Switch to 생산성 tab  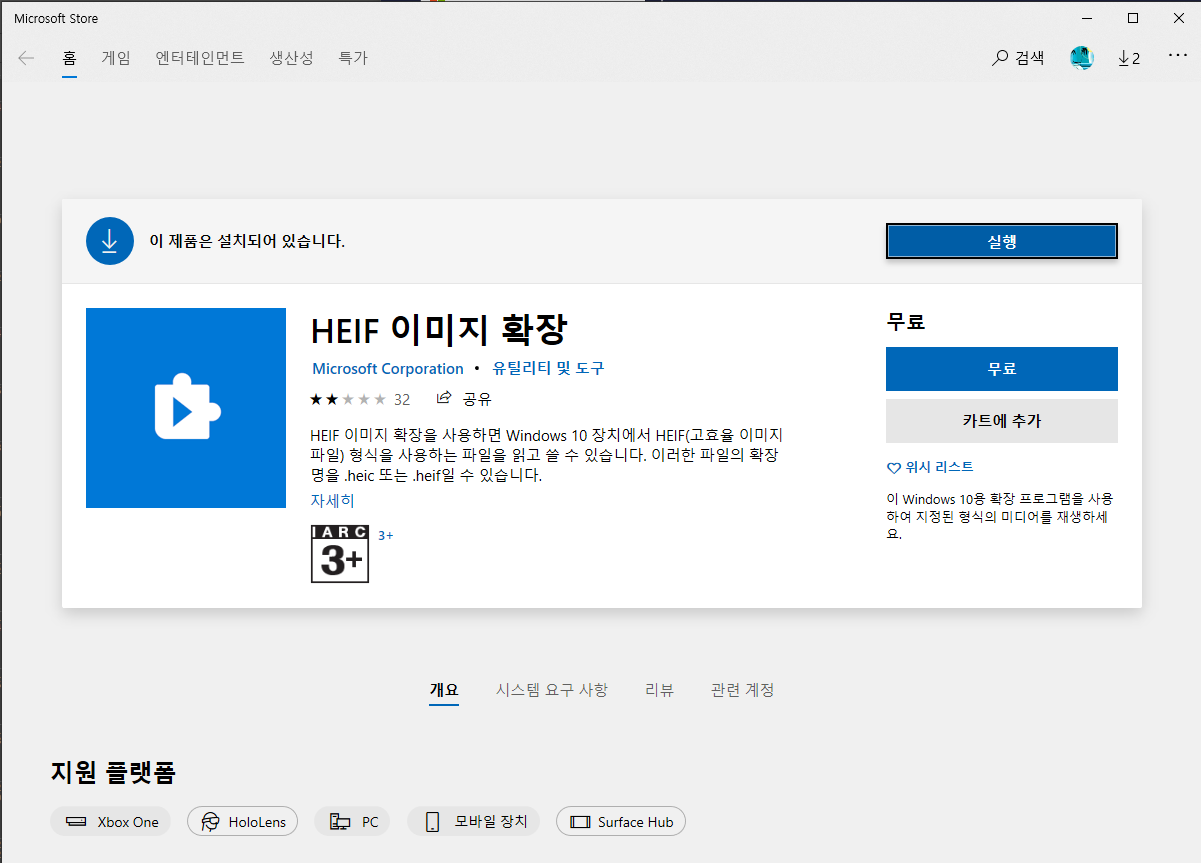[x=291, y=58]
